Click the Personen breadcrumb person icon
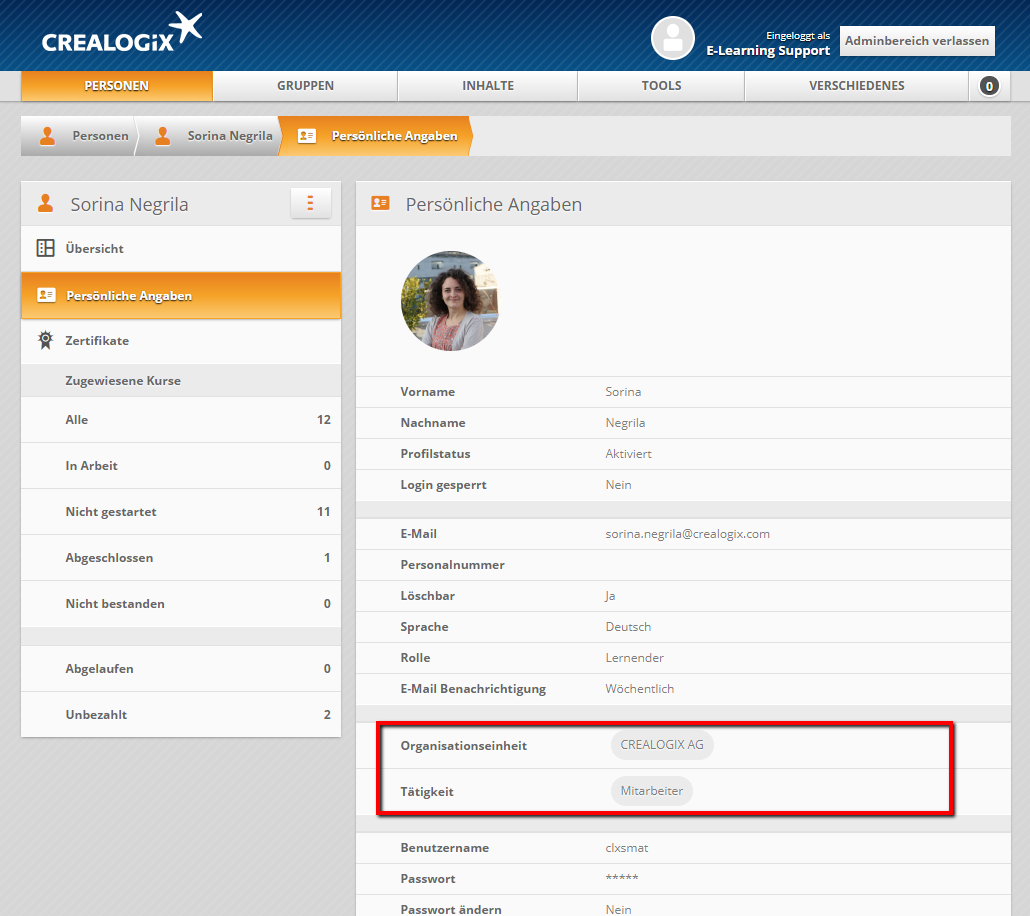The image size is (1030, 916). coord(47,136)
